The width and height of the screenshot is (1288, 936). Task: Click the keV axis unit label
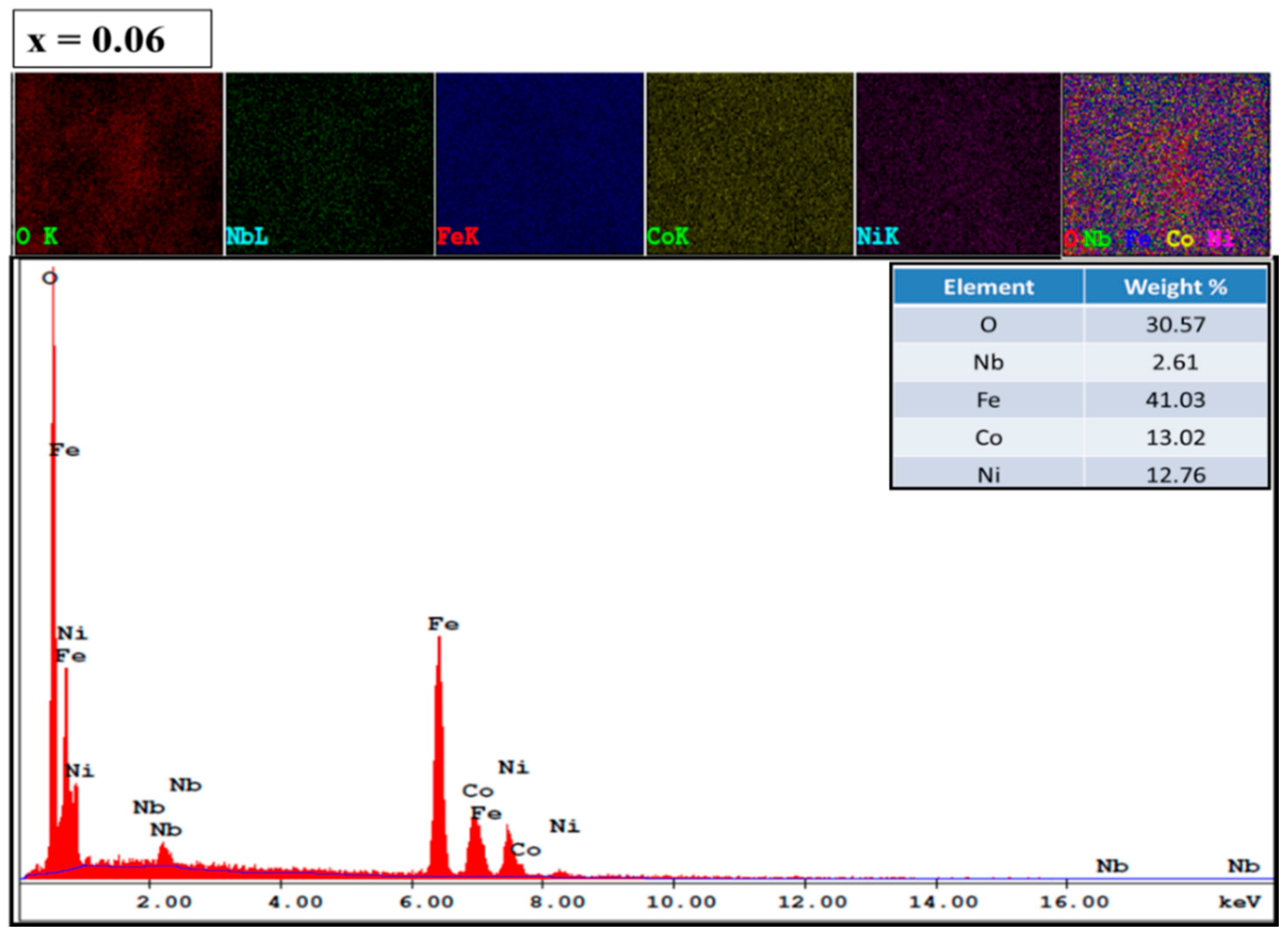click(1239, 902)
